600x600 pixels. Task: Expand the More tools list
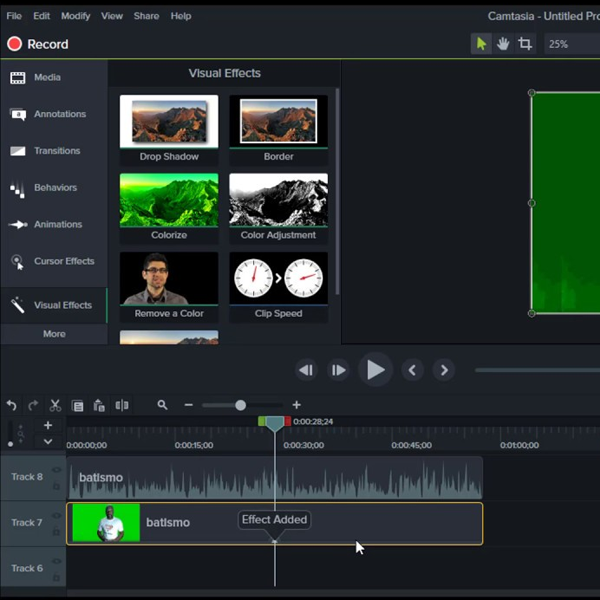54,334
